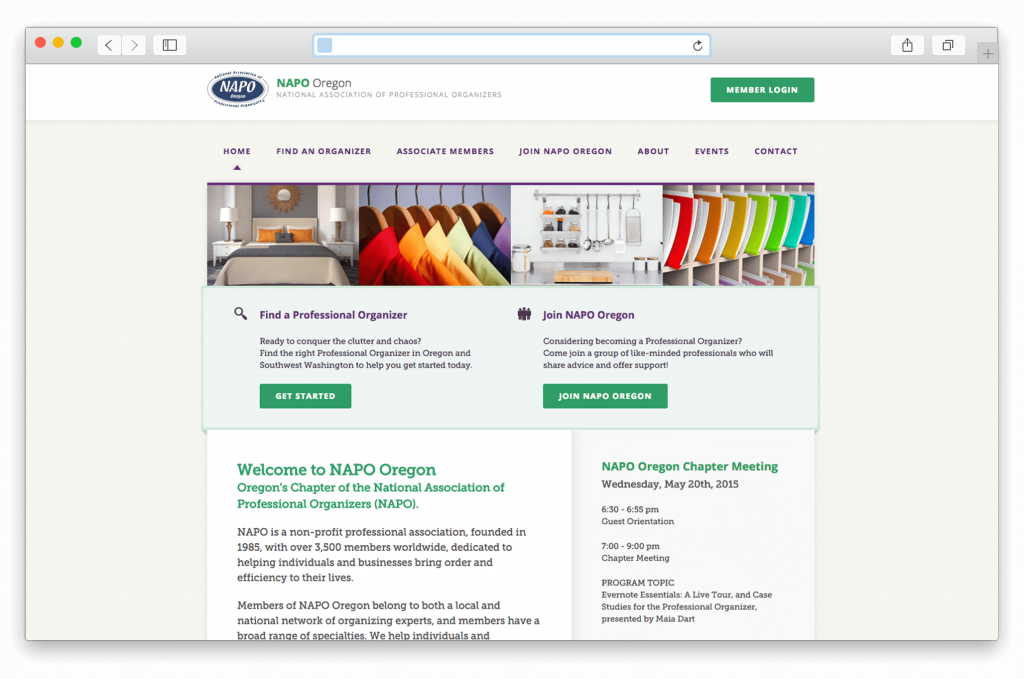Click the green Get Started button
Screen dimensions: 1024x679
pos(305,396)
